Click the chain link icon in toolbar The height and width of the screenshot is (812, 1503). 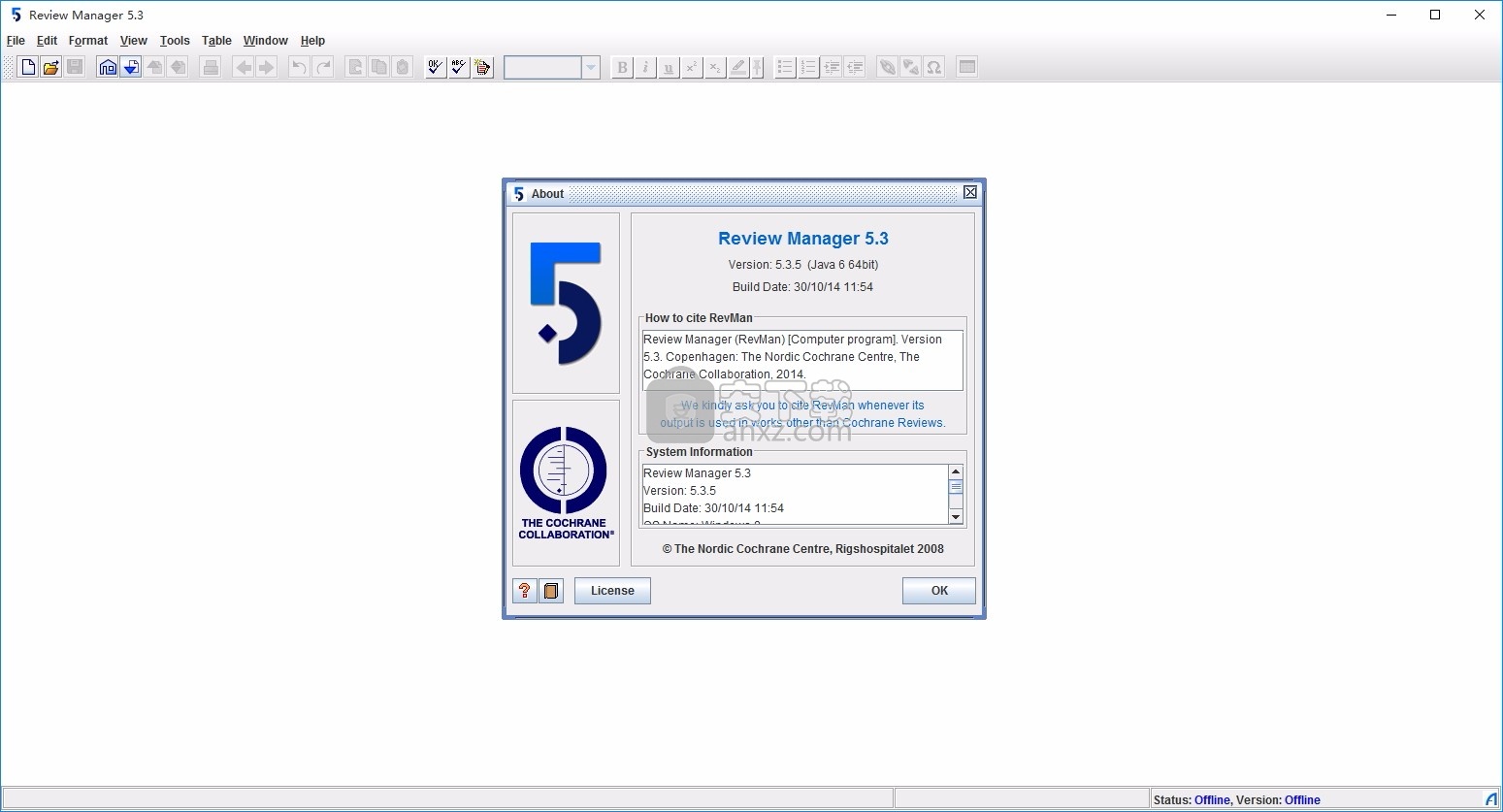coord(888,67)
